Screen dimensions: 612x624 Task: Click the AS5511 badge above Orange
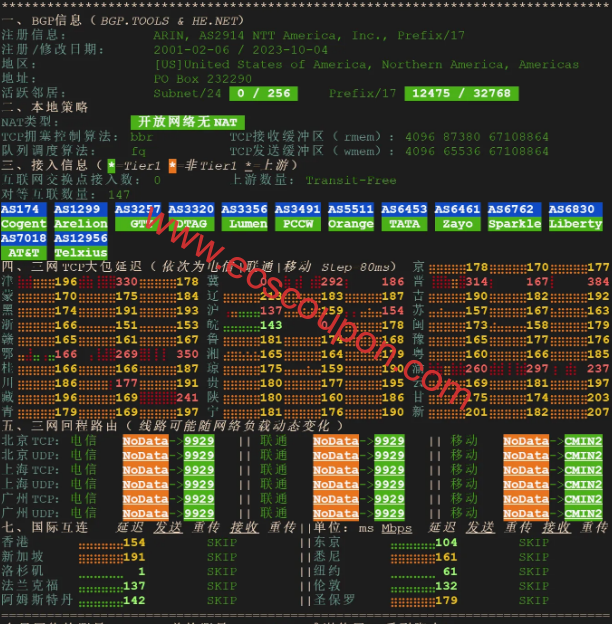(x=351, y=209)
